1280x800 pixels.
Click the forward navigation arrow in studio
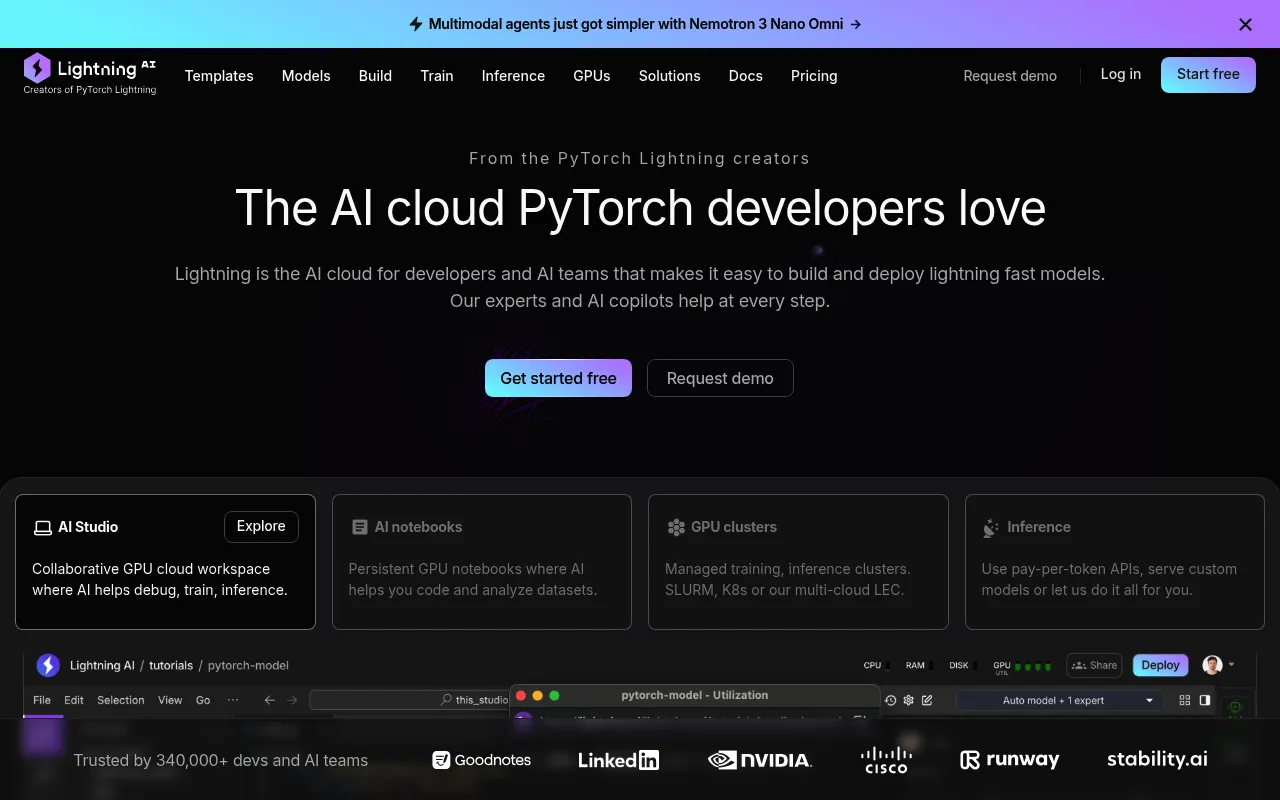(292, 700)
